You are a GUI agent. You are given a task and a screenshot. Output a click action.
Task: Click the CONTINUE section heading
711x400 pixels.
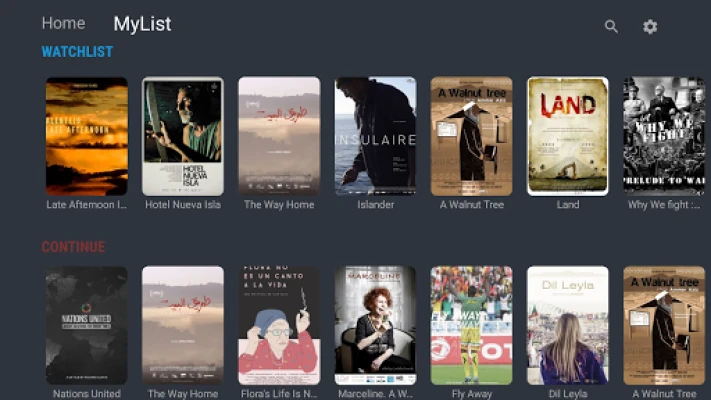(73, 247)
